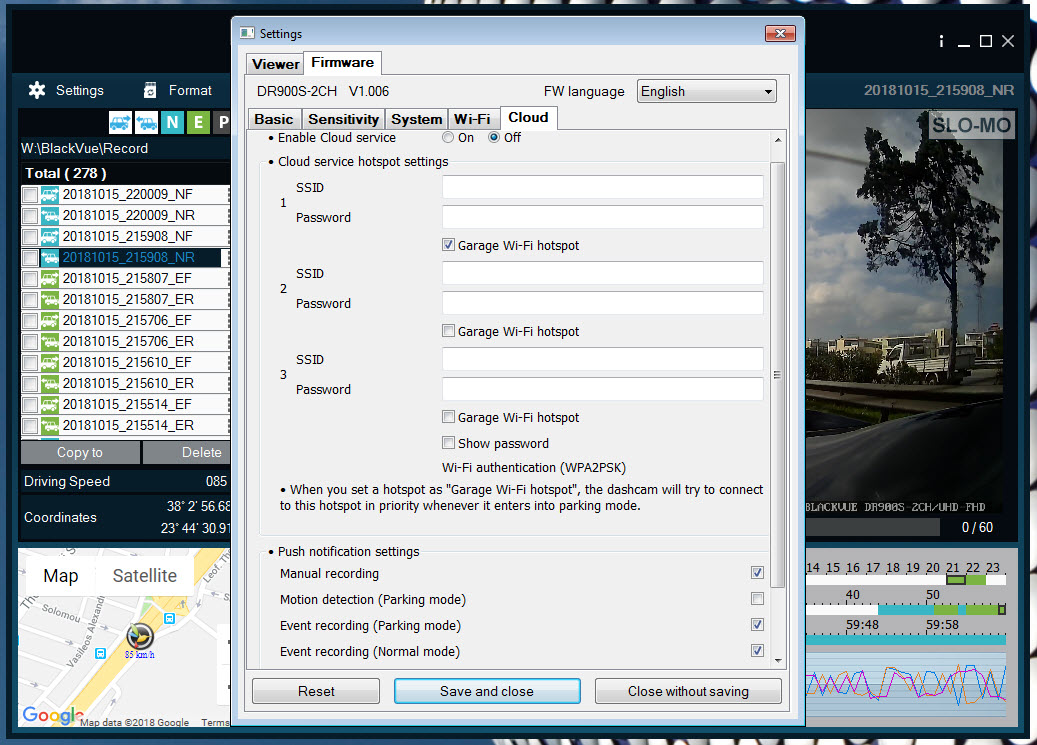Open the Sensitivity tab
The height and width of the screenshot is (745, 1037).
point(343,119)
